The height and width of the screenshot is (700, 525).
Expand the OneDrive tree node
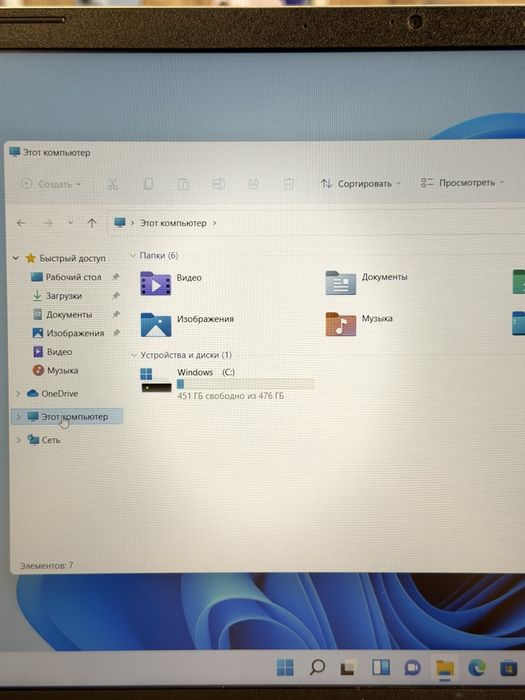pyautogui.click(x=18, y=393)
